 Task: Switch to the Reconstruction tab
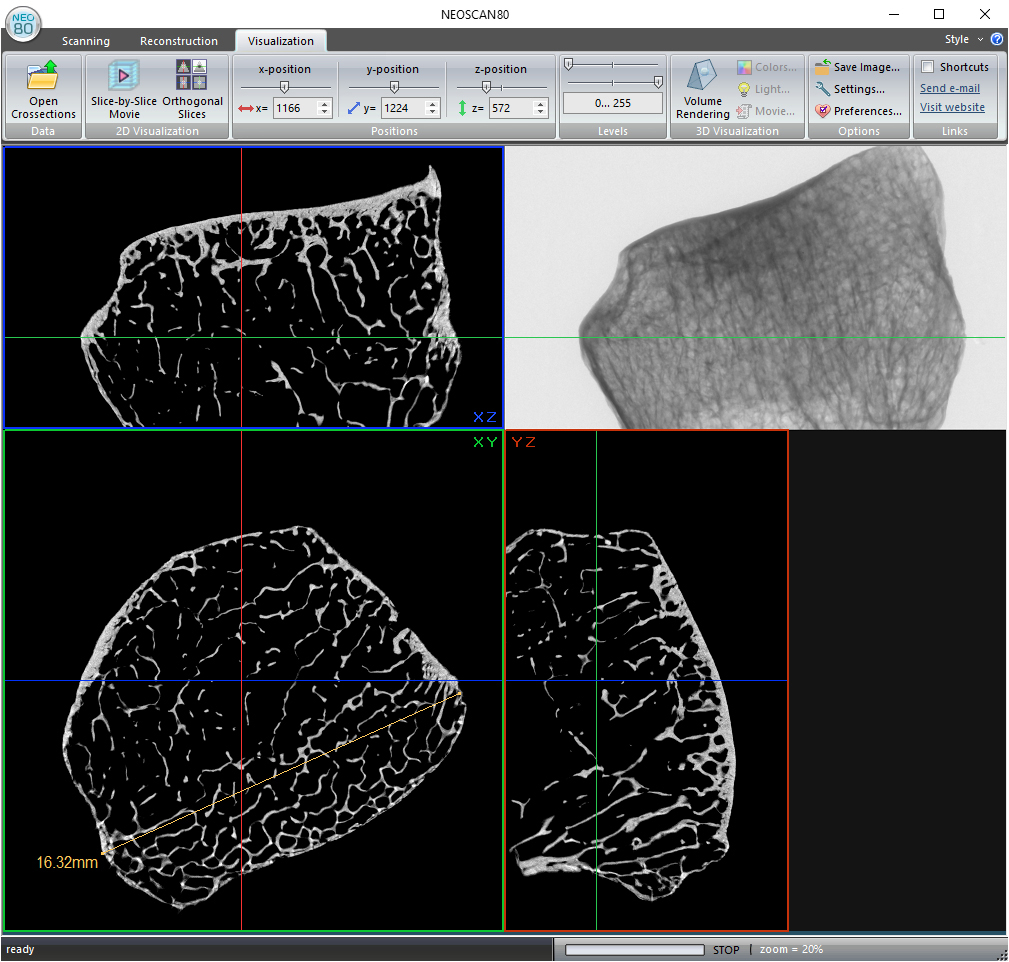tap(178, 41)
